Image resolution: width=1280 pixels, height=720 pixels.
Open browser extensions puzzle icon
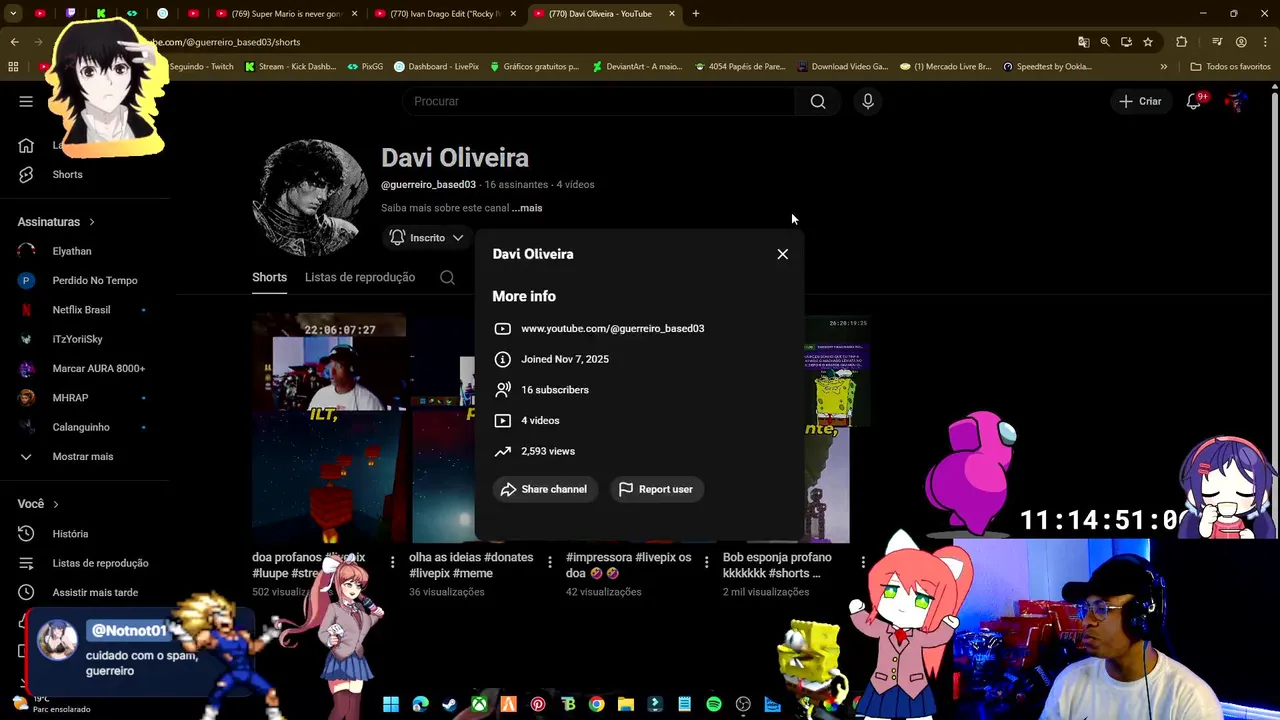tap(1182, 42)
